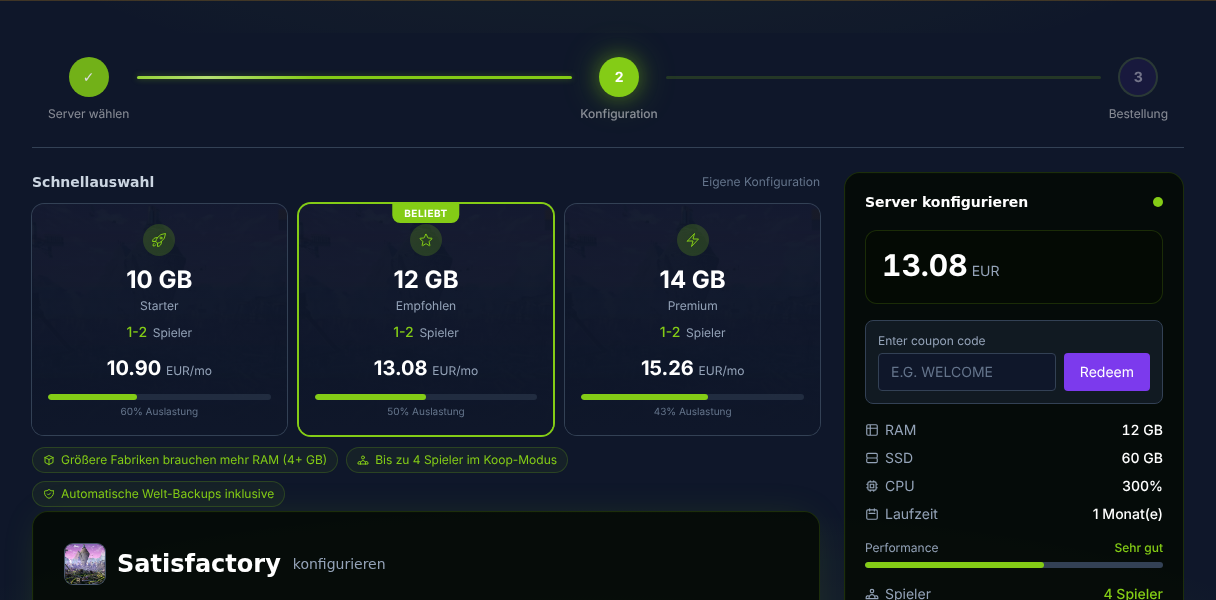This screenshot has height=600, width=1216.
Task: Click the Bis zu 4 Spieler Koop-Modus chip
Action: pyautogui.click(x=458, y=460)
